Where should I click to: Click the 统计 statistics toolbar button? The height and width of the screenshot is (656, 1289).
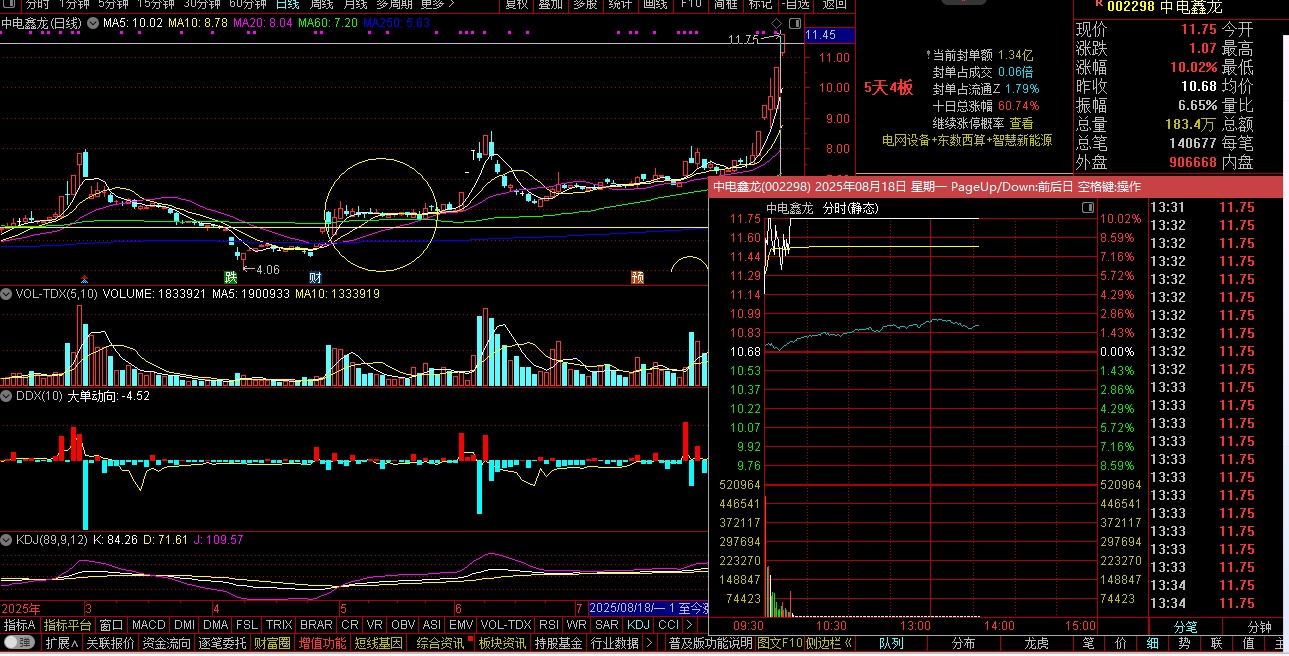point(620,4)
